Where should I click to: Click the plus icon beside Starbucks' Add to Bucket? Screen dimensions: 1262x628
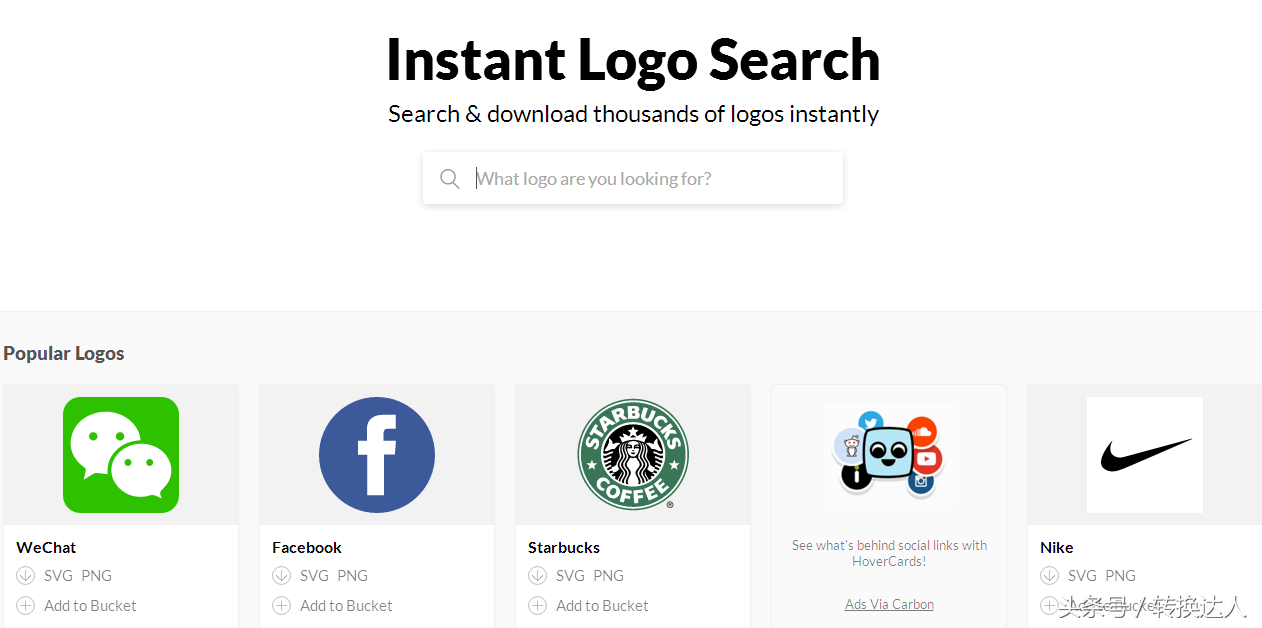(x=538, y=605)
